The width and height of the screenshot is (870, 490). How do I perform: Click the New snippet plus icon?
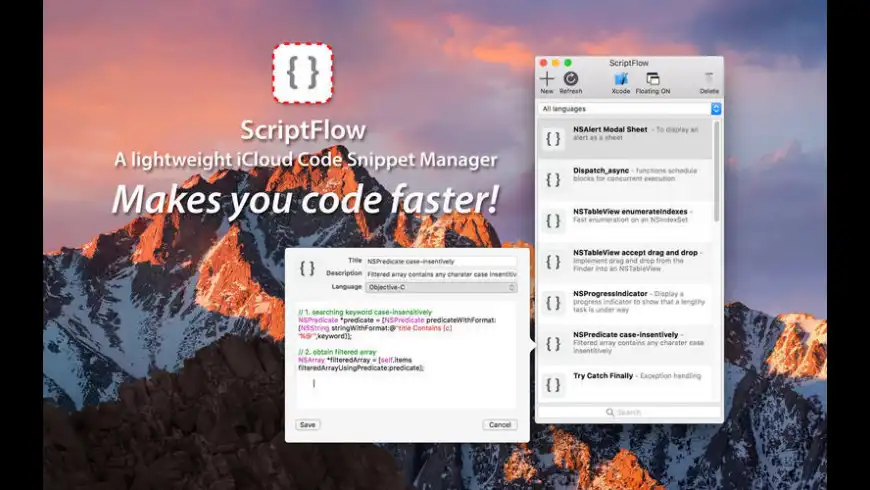pos(547,79)
